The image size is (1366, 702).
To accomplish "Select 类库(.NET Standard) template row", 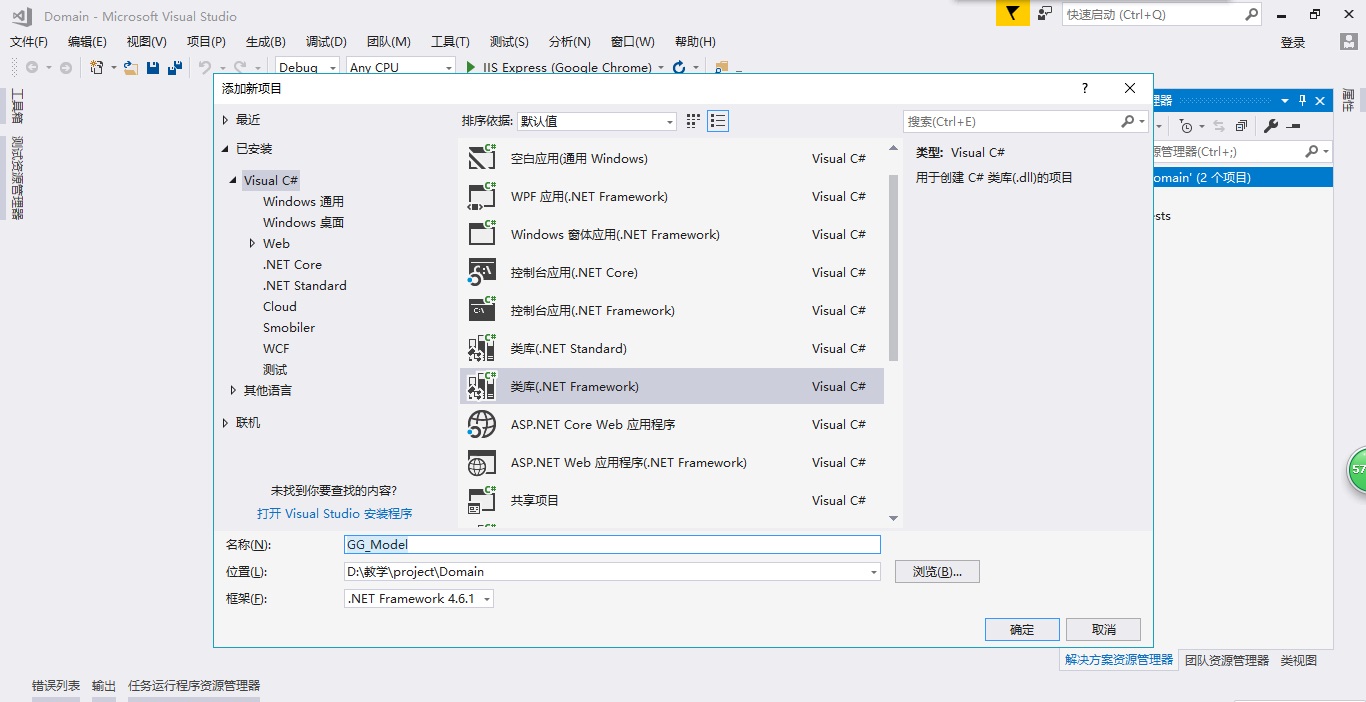I will tap(672, 348).
